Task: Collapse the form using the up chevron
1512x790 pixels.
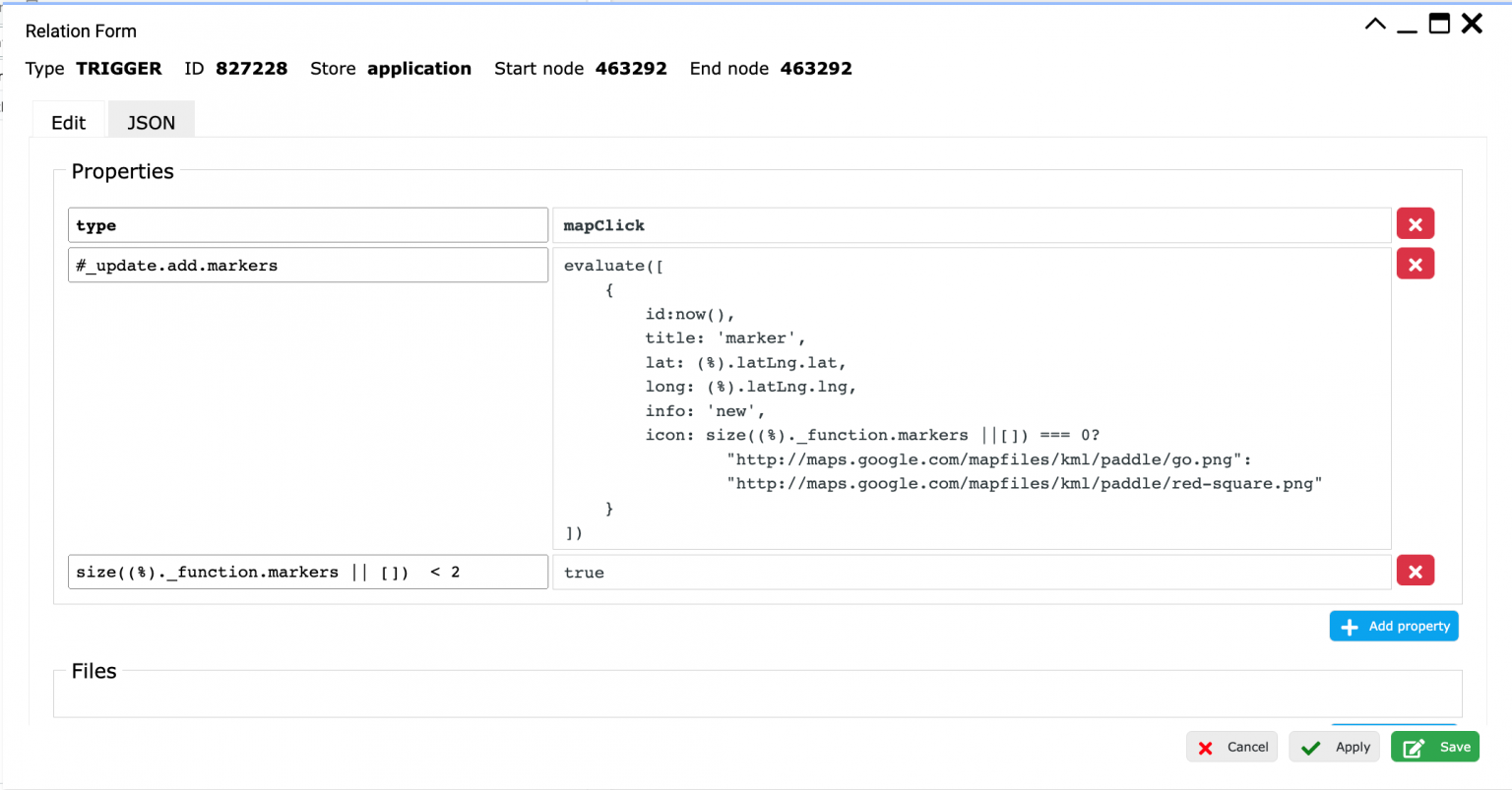Action: coord(1375,23)
